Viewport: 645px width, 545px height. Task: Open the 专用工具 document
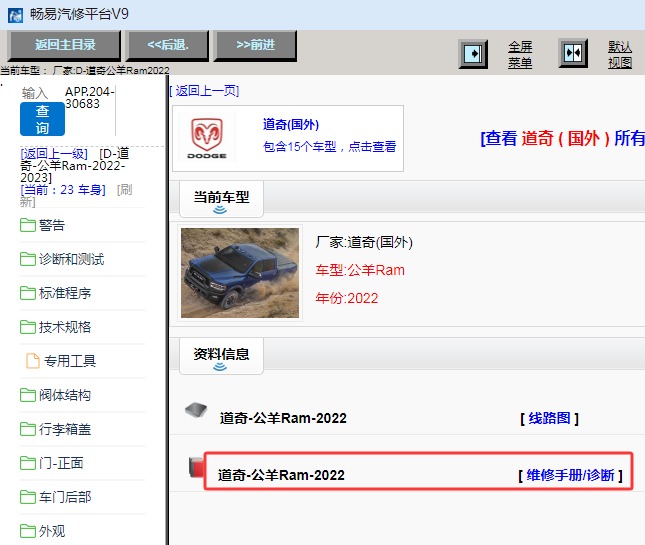[x=70, y=361]
